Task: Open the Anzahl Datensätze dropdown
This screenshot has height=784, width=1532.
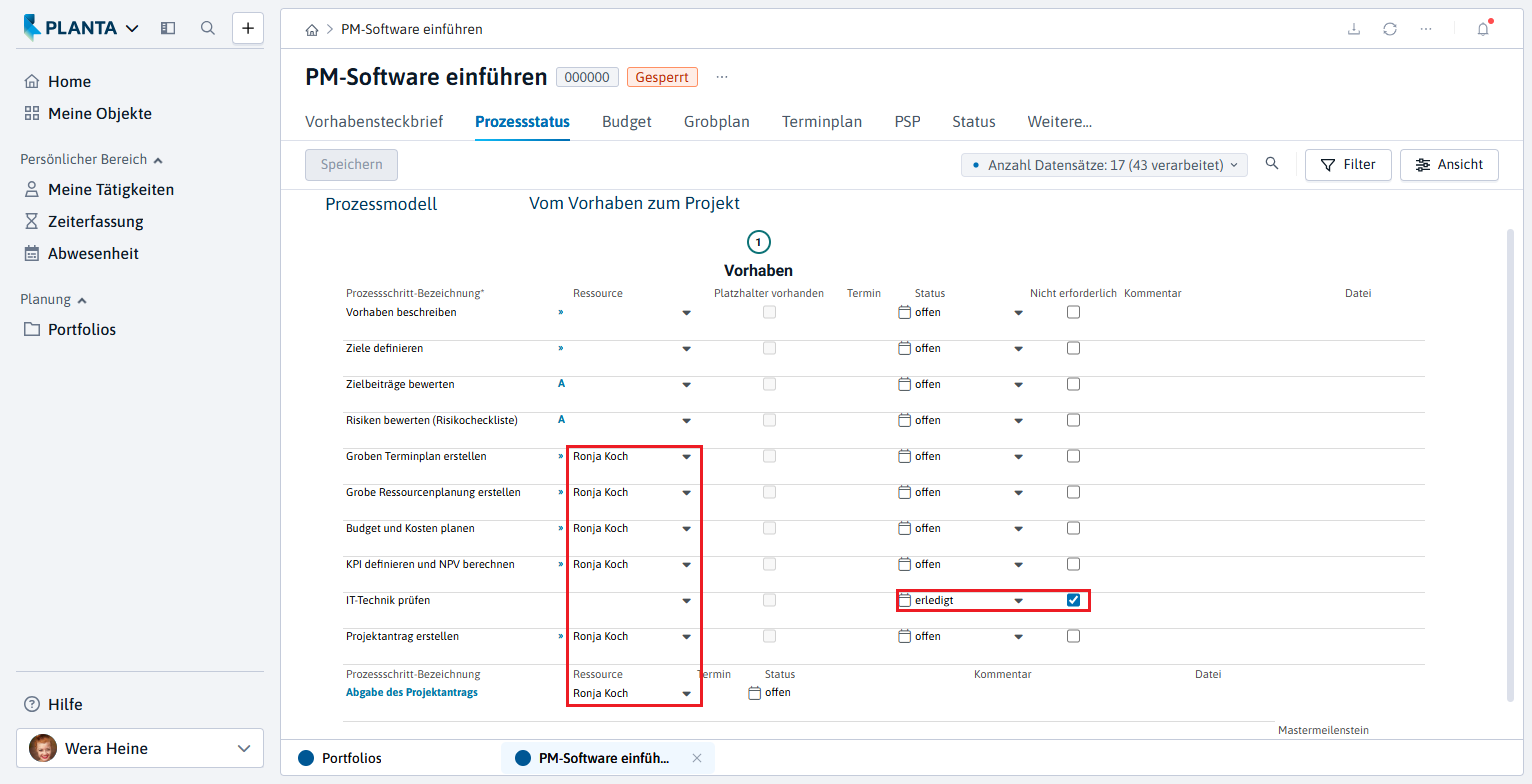Action: pyautogui.click(x=1104, y=165)
